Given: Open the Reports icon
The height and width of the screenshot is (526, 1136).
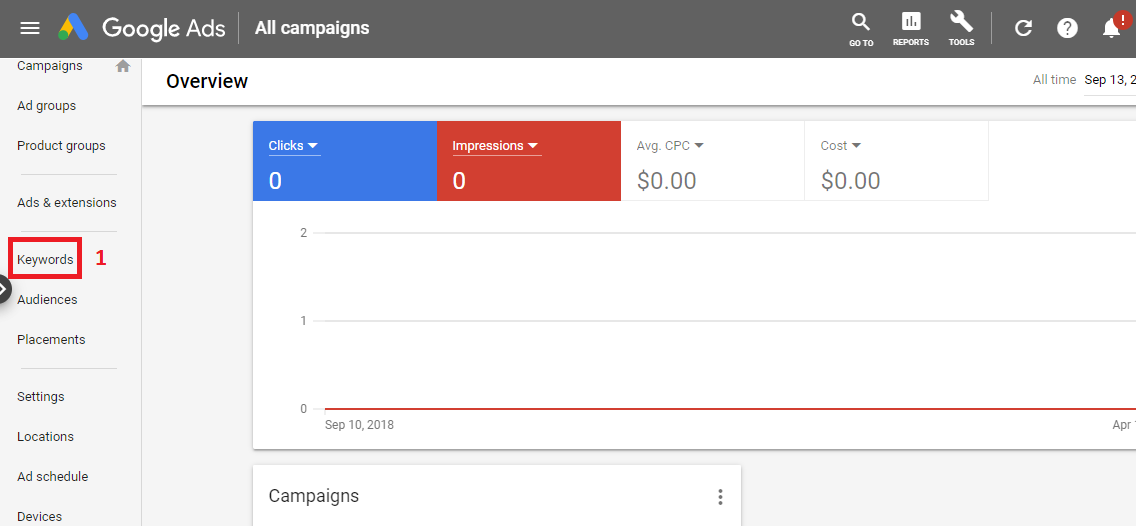Looking at the screenshot, I should (x=911, y=29).
